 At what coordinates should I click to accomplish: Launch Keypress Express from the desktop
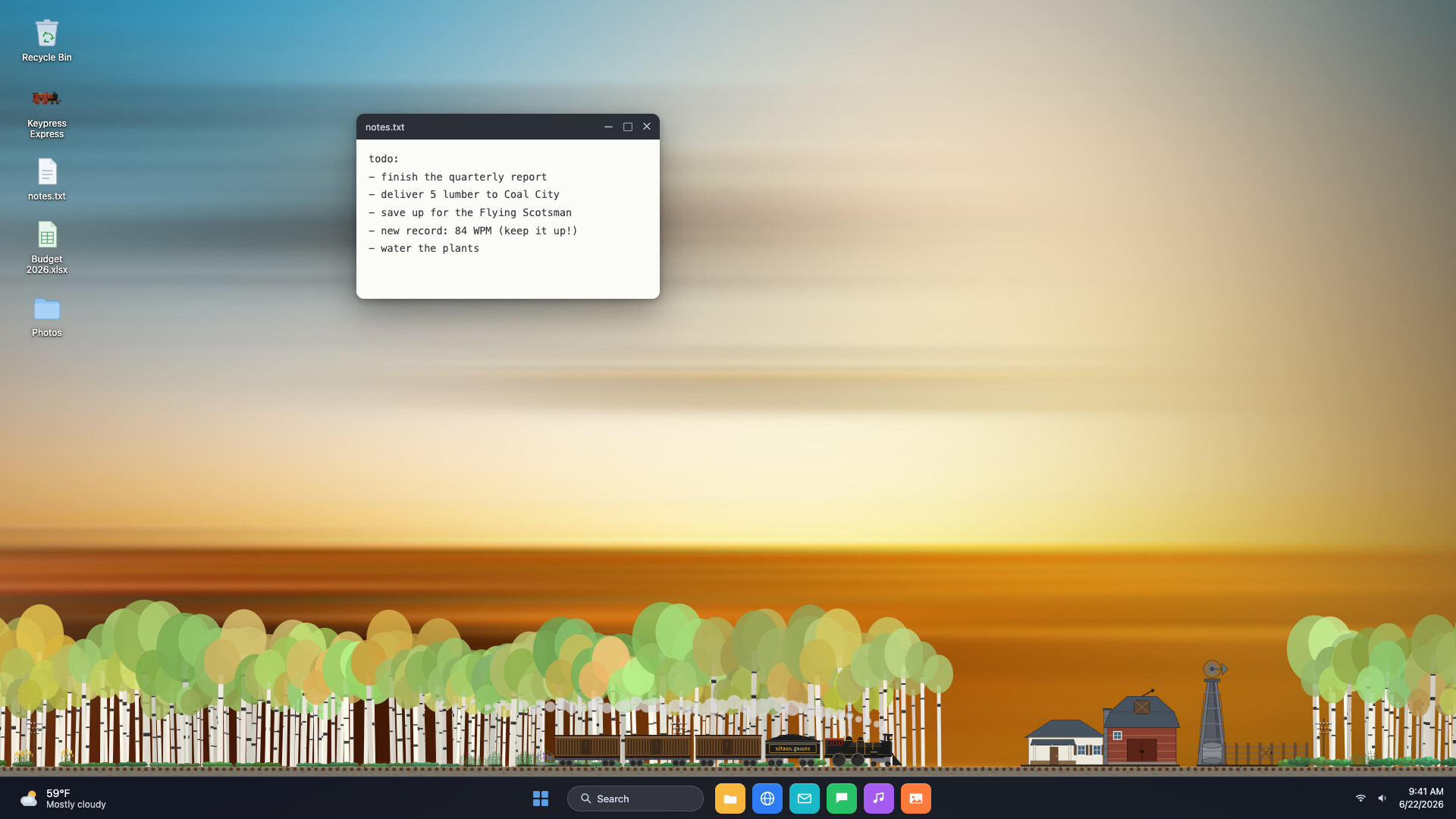[x=47, y=112]
